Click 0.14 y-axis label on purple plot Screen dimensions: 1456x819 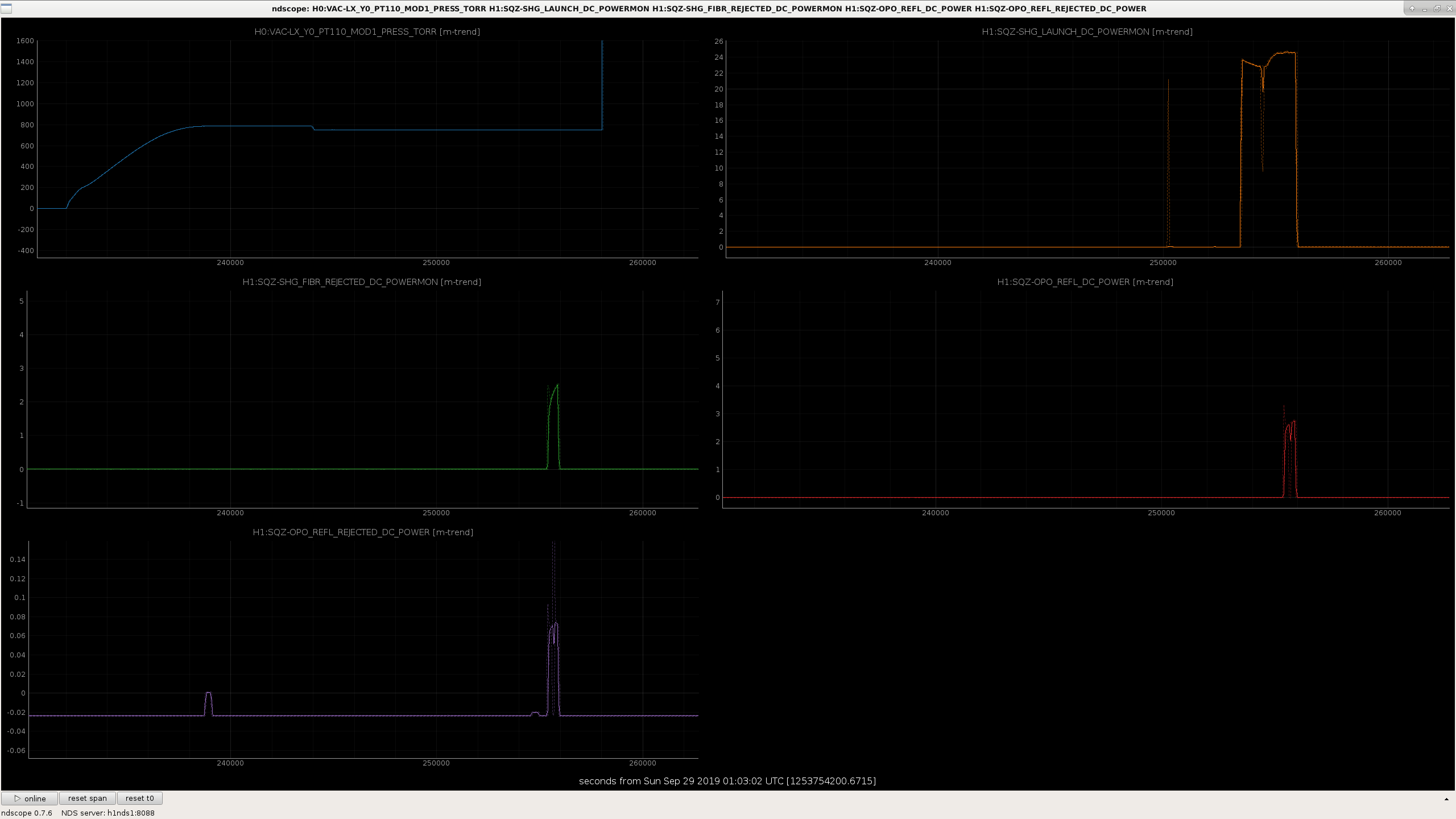coord(18,560)
